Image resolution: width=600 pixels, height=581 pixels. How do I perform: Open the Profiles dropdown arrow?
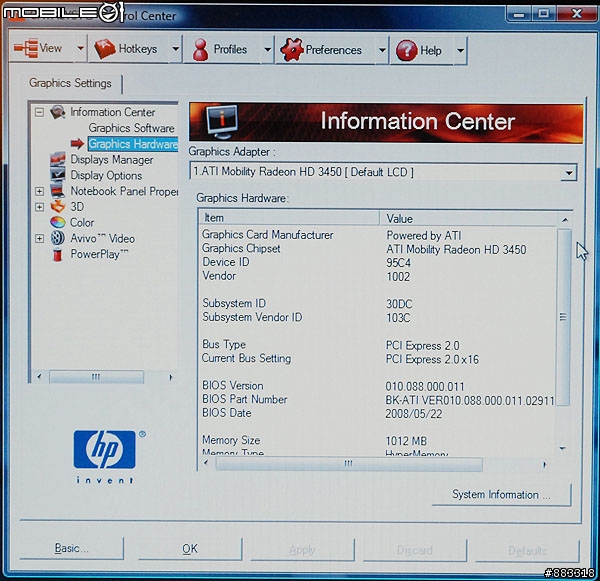[x=267, y=49]
